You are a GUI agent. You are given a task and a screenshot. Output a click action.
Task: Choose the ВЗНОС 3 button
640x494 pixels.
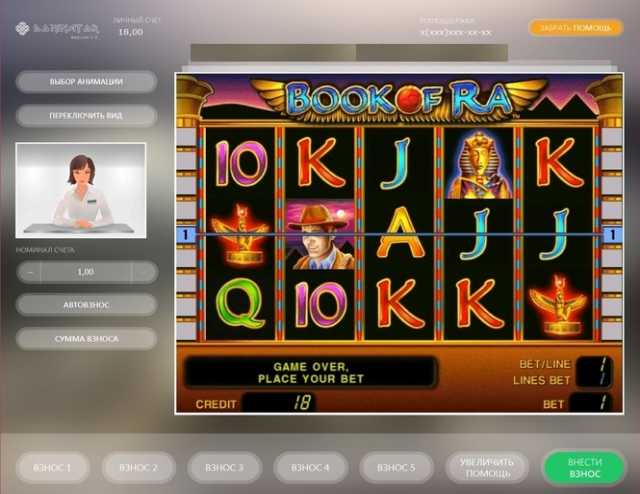point(224,467)
